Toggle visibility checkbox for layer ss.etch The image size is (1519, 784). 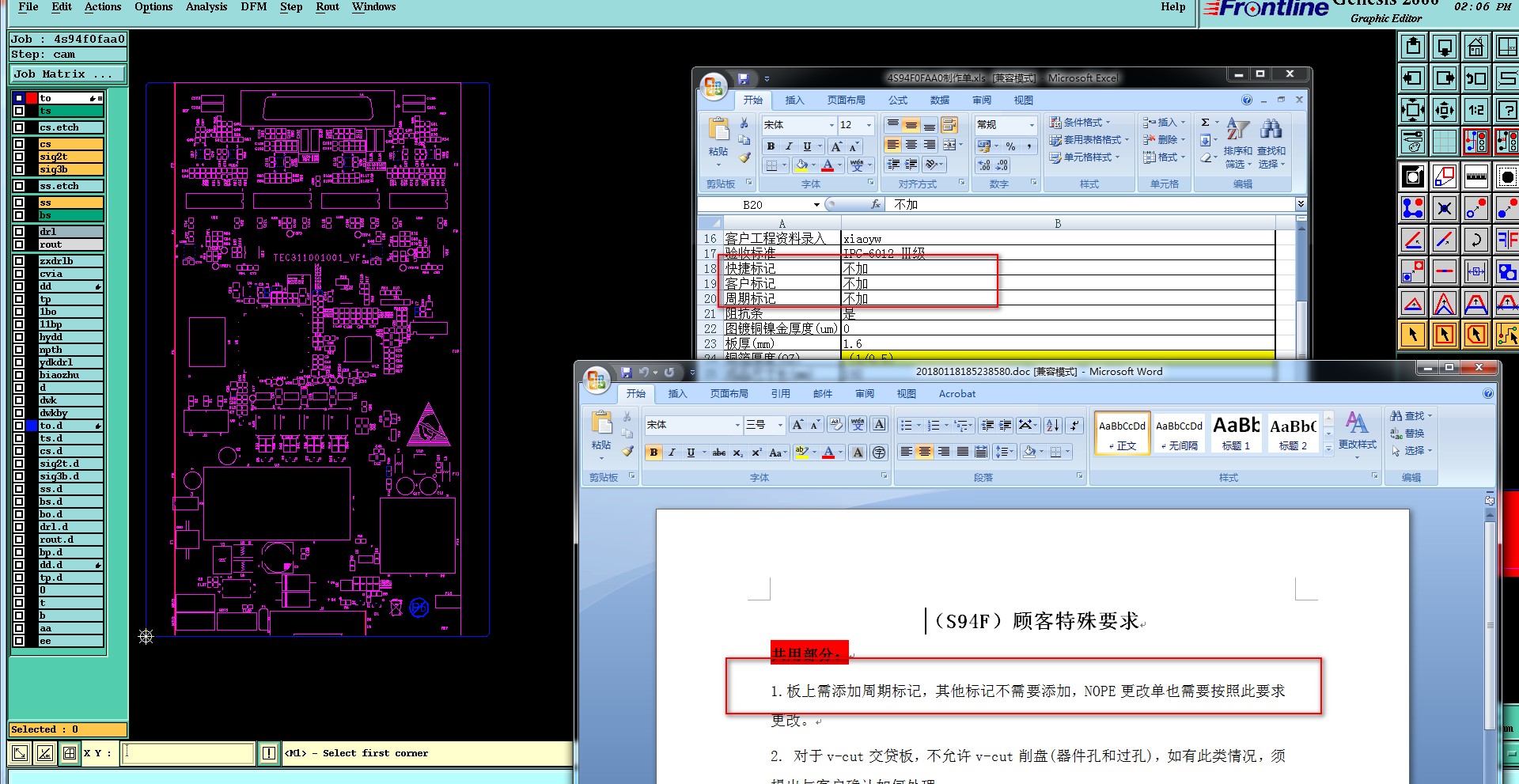tap(19, 186)
